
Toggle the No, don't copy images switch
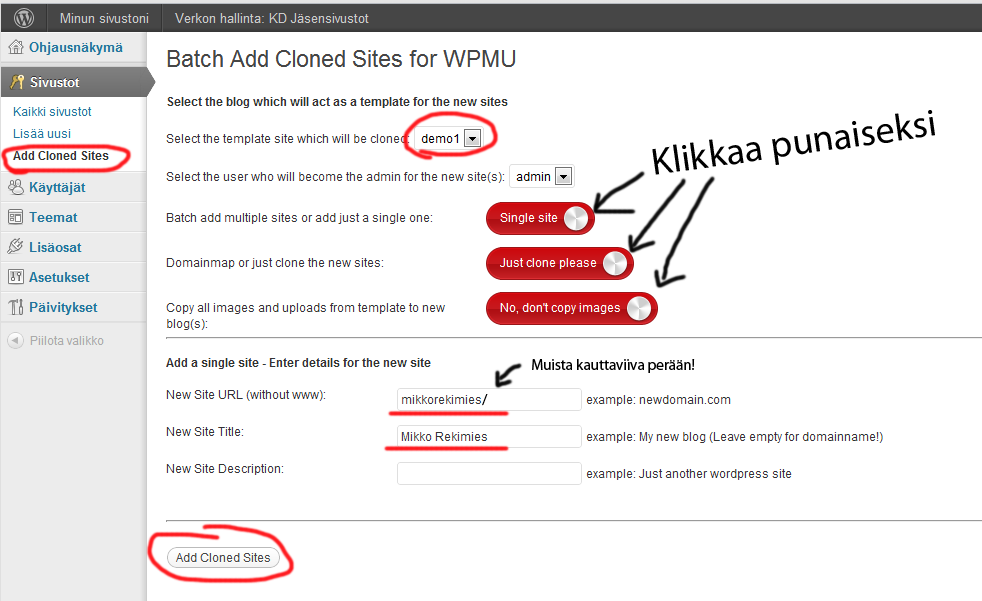572,308
